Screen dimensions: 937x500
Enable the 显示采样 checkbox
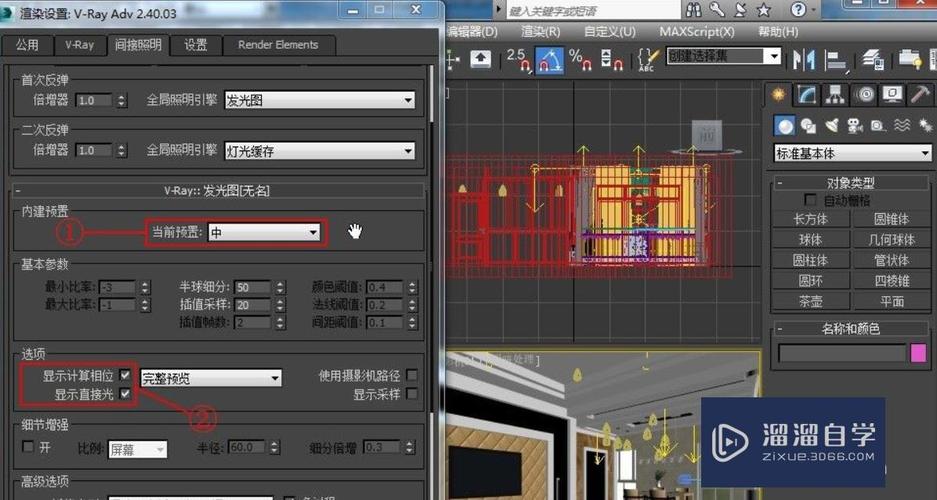point(412,394)
